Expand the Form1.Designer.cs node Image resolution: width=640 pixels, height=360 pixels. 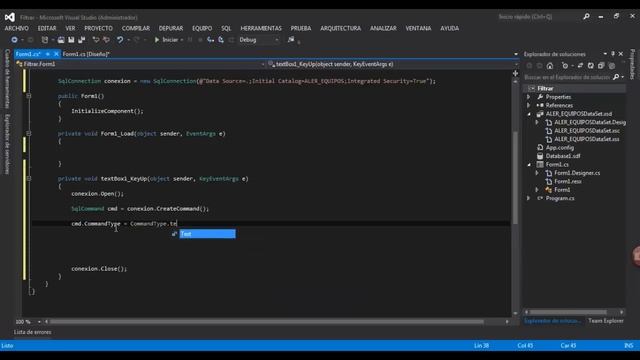click(x=537, y=173)
